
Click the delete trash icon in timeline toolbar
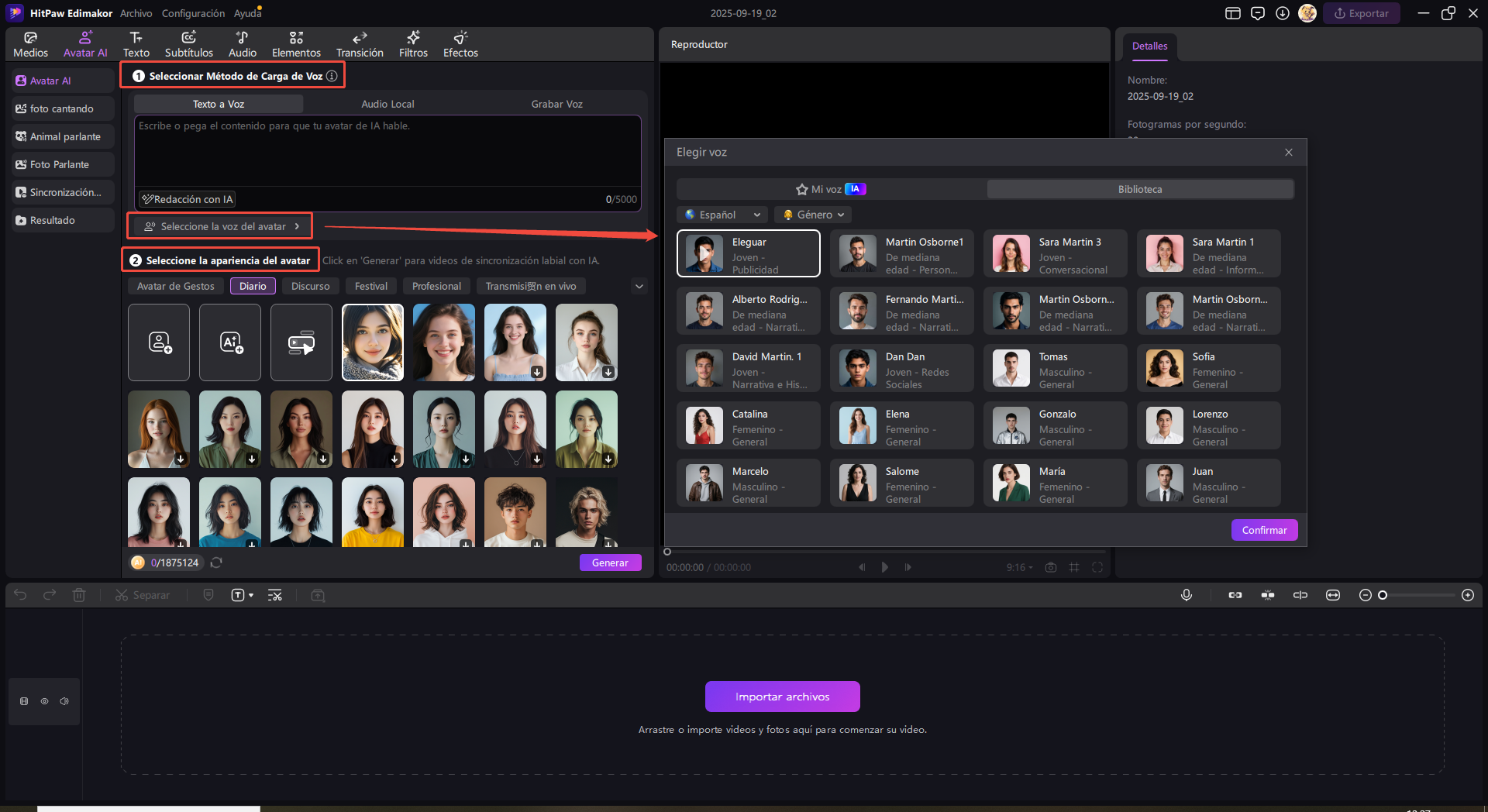(x=79, y=595)
